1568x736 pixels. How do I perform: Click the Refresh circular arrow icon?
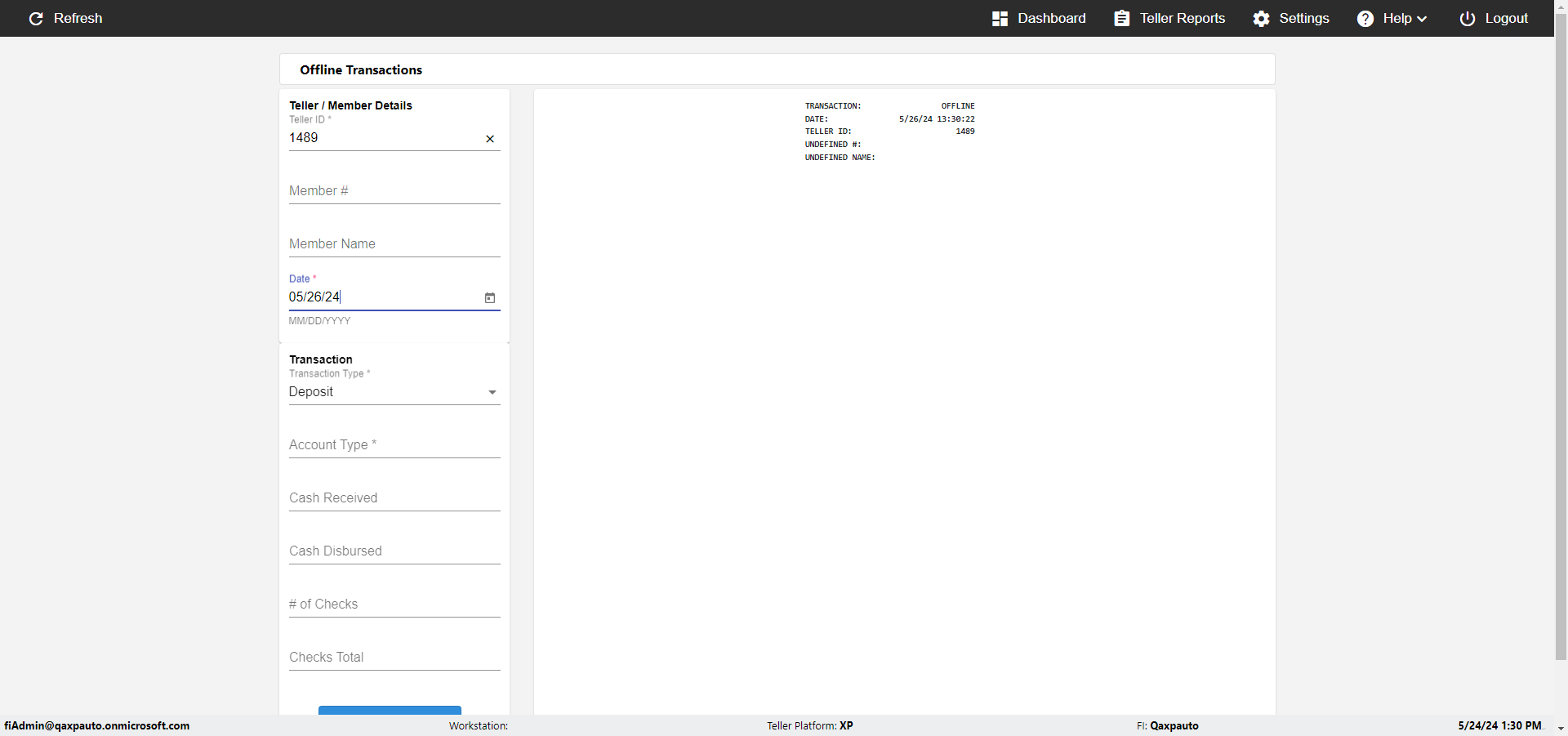point(36,18)
